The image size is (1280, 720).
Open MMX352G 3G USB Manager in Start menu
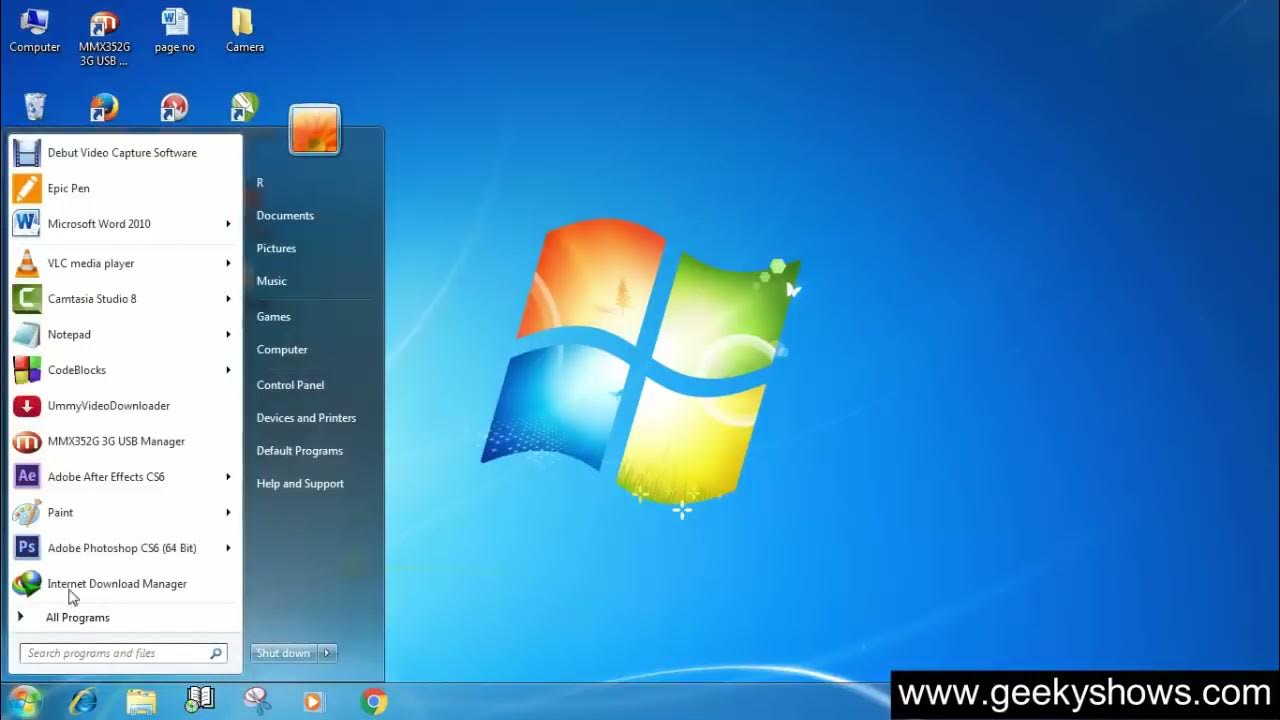click(x=124, y=441)
